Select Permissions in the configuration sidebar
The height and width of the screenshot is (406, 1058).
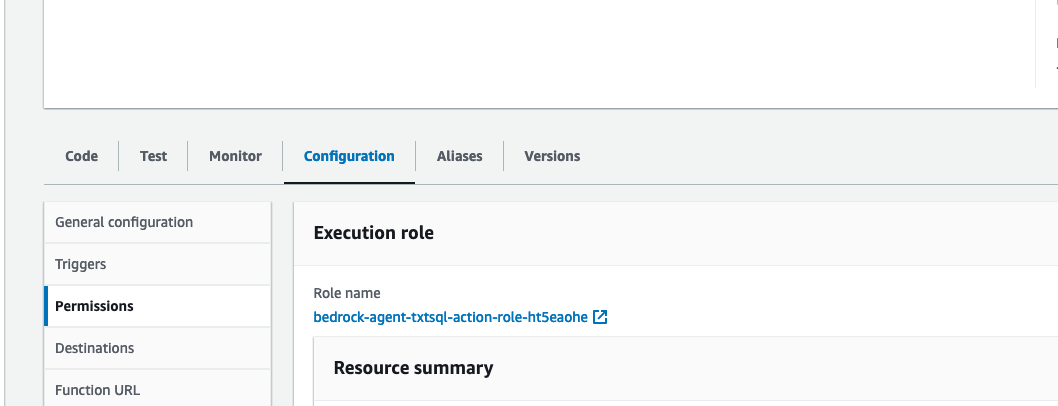click(94, 306)
